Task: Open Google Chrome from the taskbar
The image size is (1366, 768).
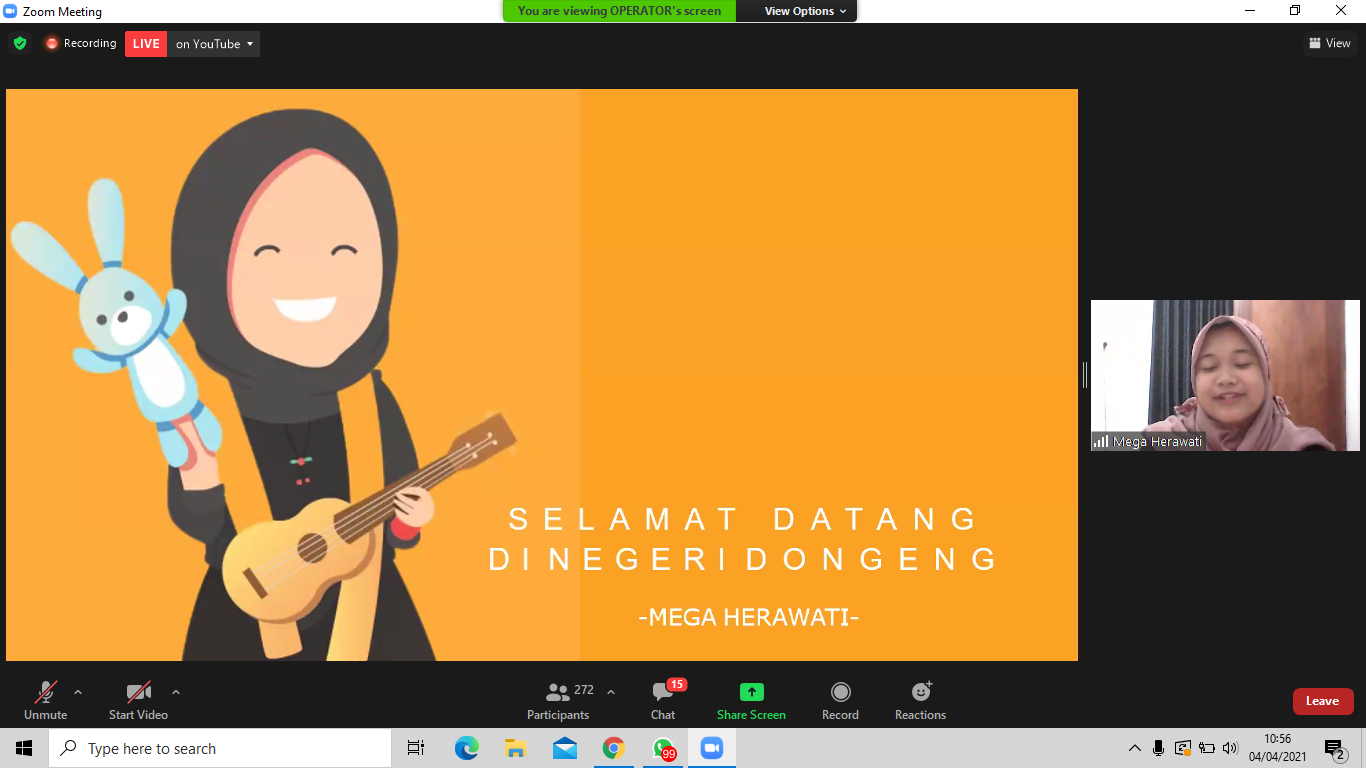Action: click(x=614, y=748)
